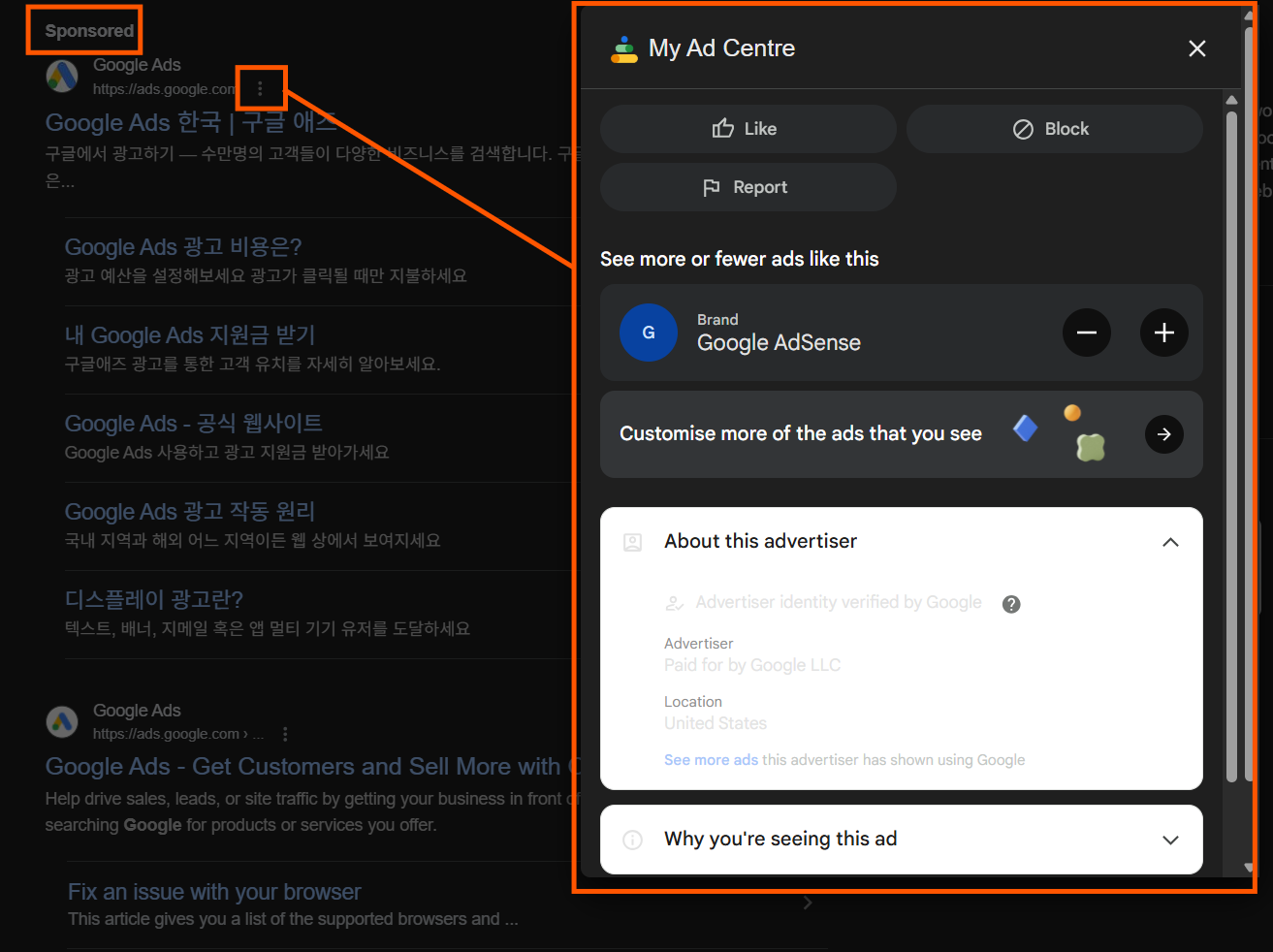Open the Google Ads 한국 headline link
Viewport: 1273px width, 952px height.
pos(192,122)
